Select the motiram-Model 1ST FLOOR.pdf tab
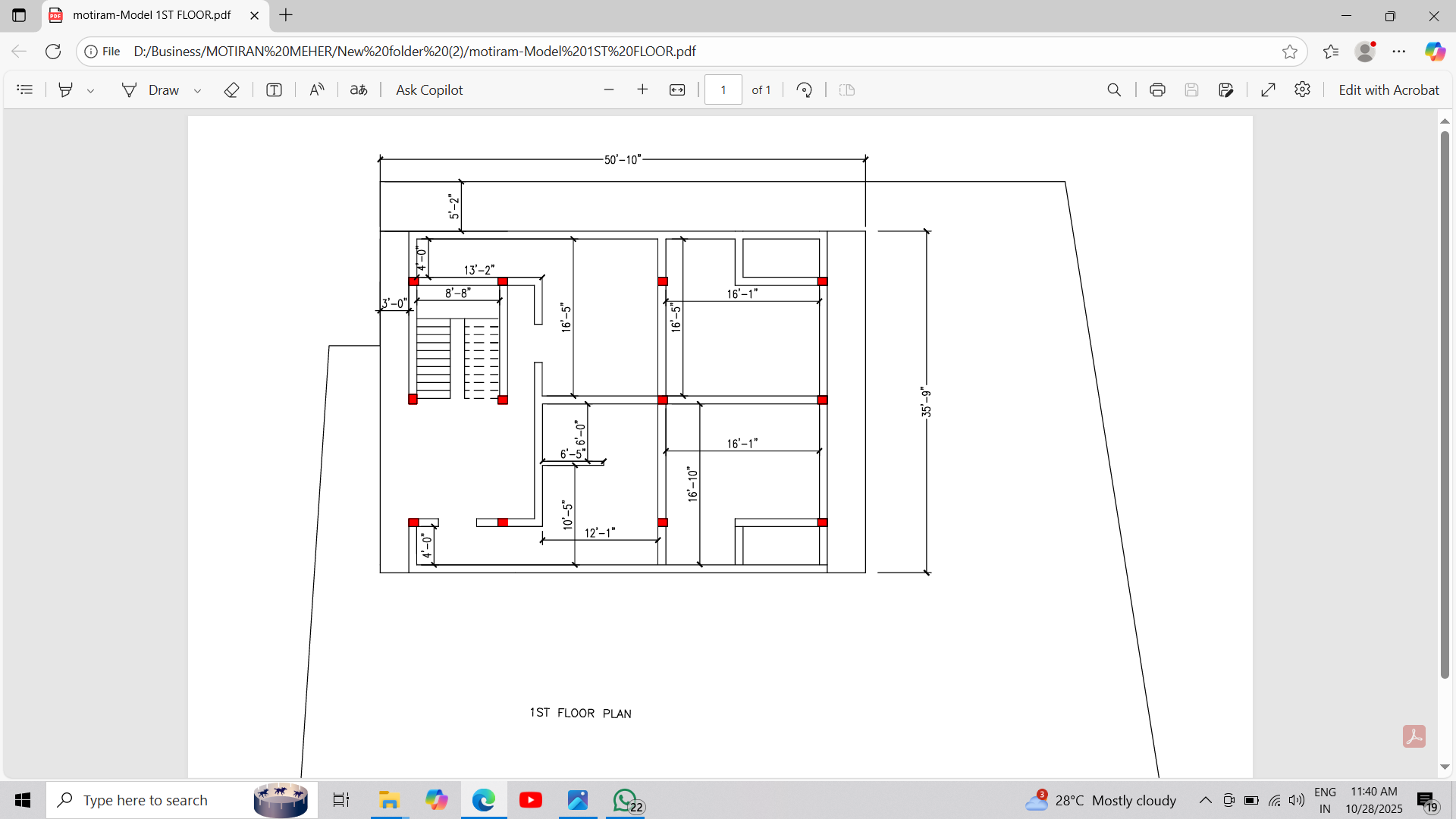The width and height of the screenshot is (1456, 819). [152, 15]
